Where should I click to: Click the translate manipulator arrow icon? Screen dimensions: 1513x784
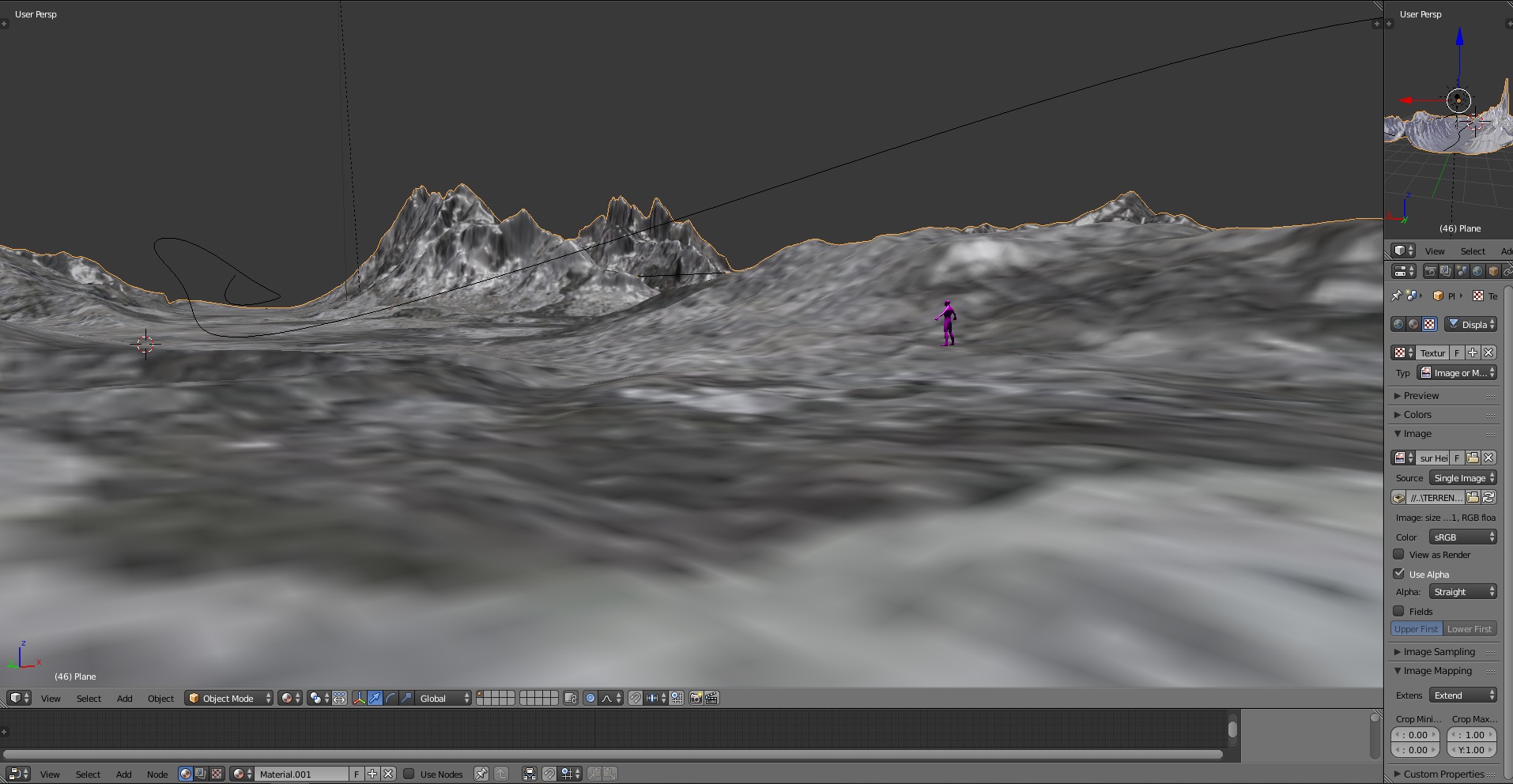(x=375, y=698)
